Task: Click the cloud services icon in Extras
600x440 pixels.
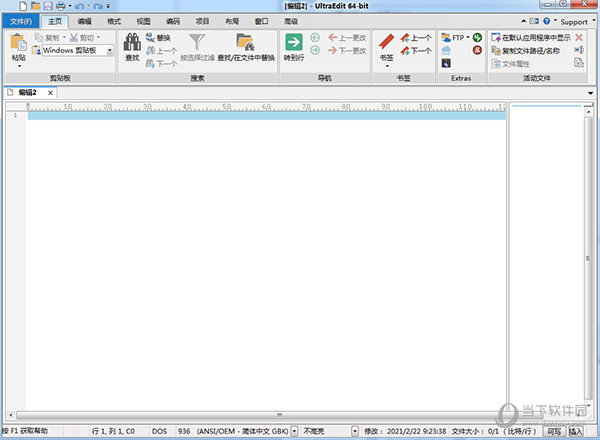Action: pyautogui.click(x=446, y=50)
